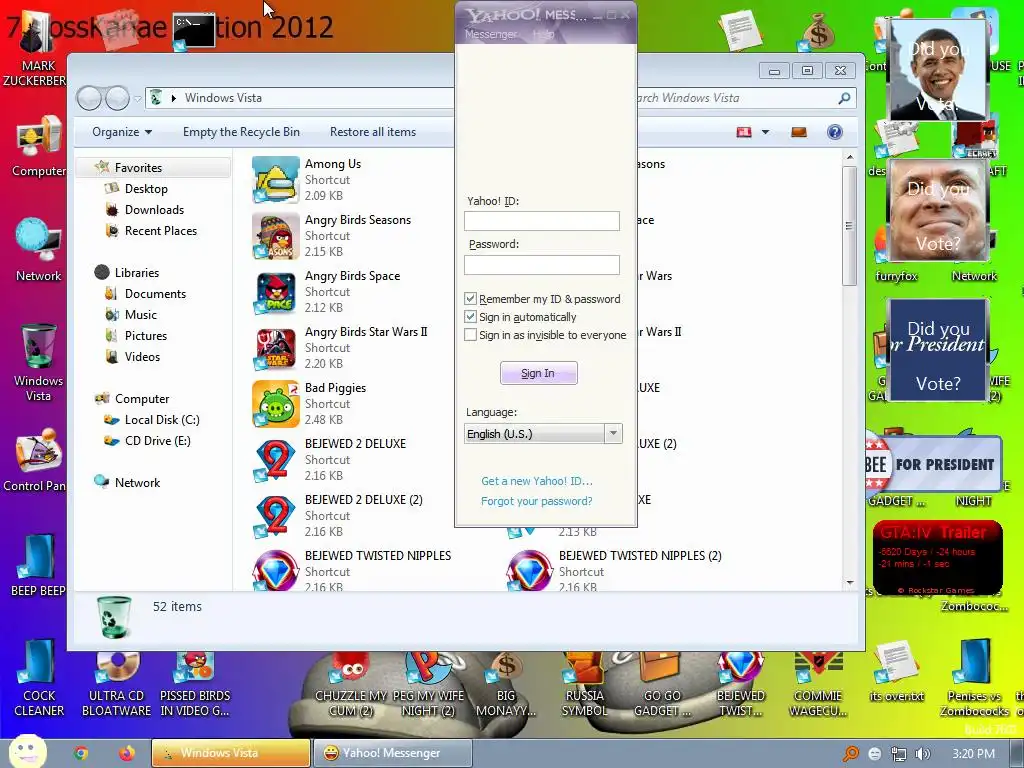The width and height of the screenshot is (1024, 768).
Task: Open the command prompt icon on desktop
Action: click(x=194, y=31)
